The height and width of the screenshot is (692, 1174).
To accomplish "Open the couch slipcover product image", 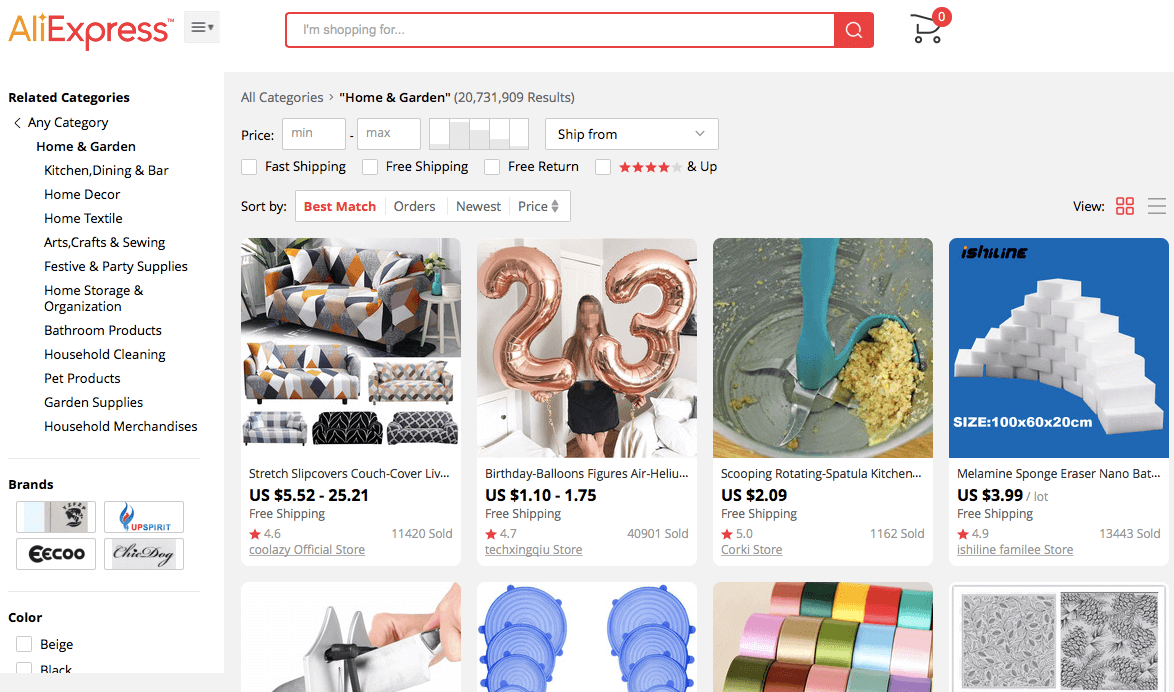I will [x=350, y=347].
